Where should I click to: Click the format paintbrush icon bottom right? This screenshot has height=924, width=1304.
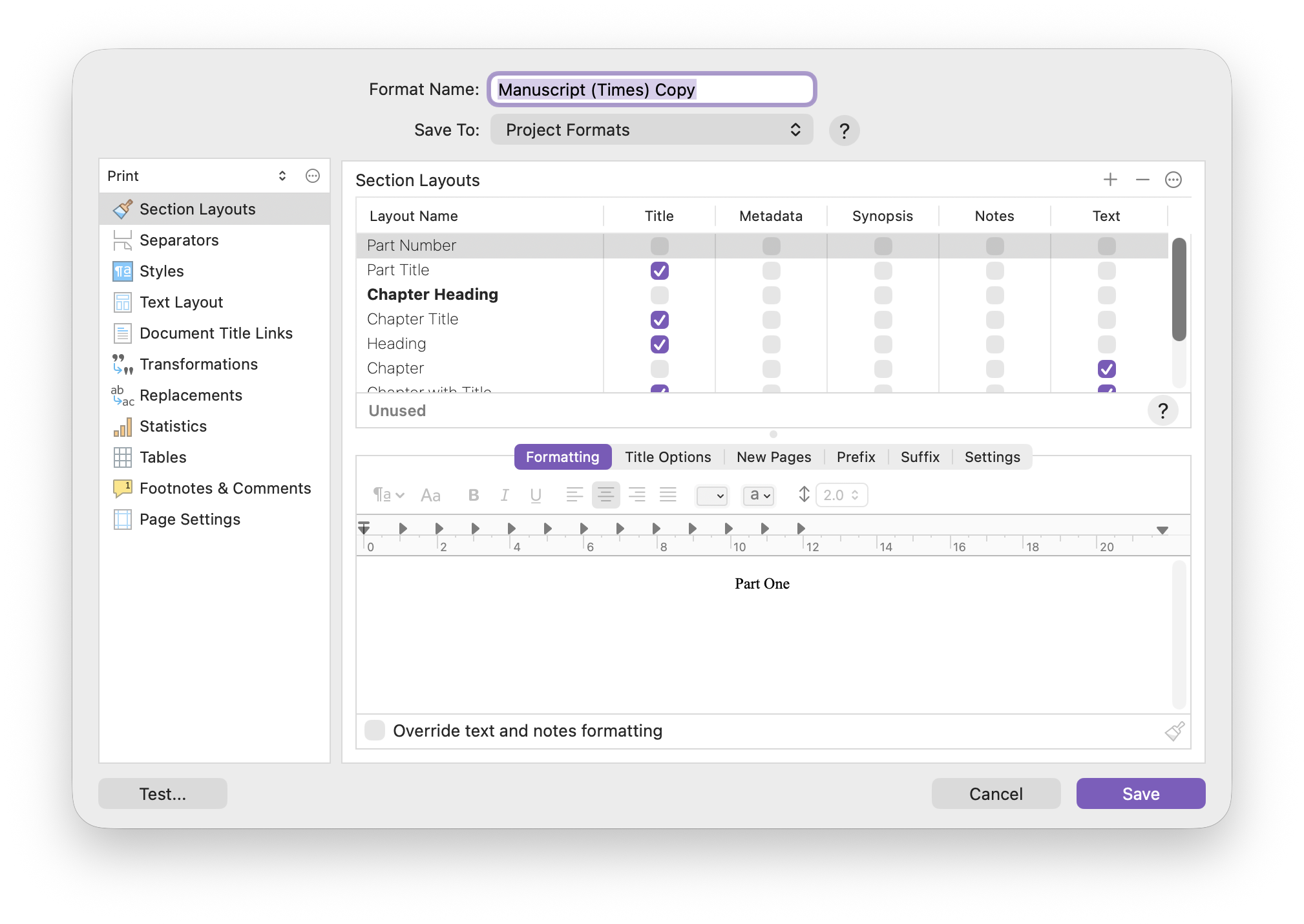[x=1174, y=731]
